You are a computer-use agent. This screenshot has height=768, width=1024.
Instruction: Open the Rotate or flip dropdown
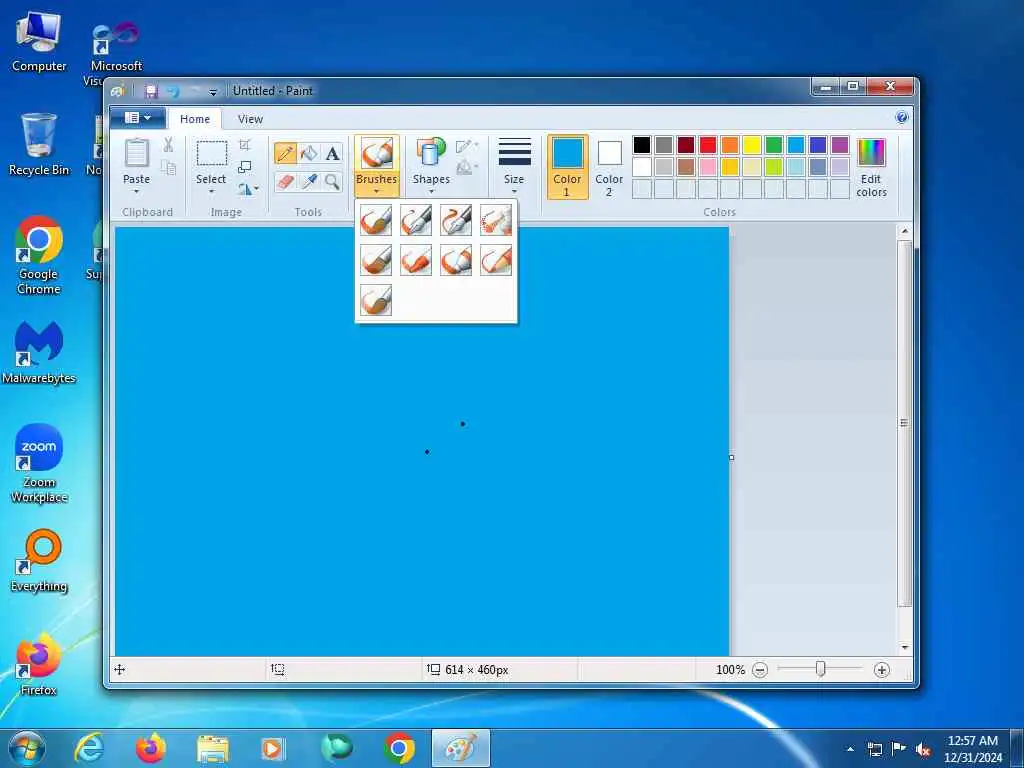point(248,189)
